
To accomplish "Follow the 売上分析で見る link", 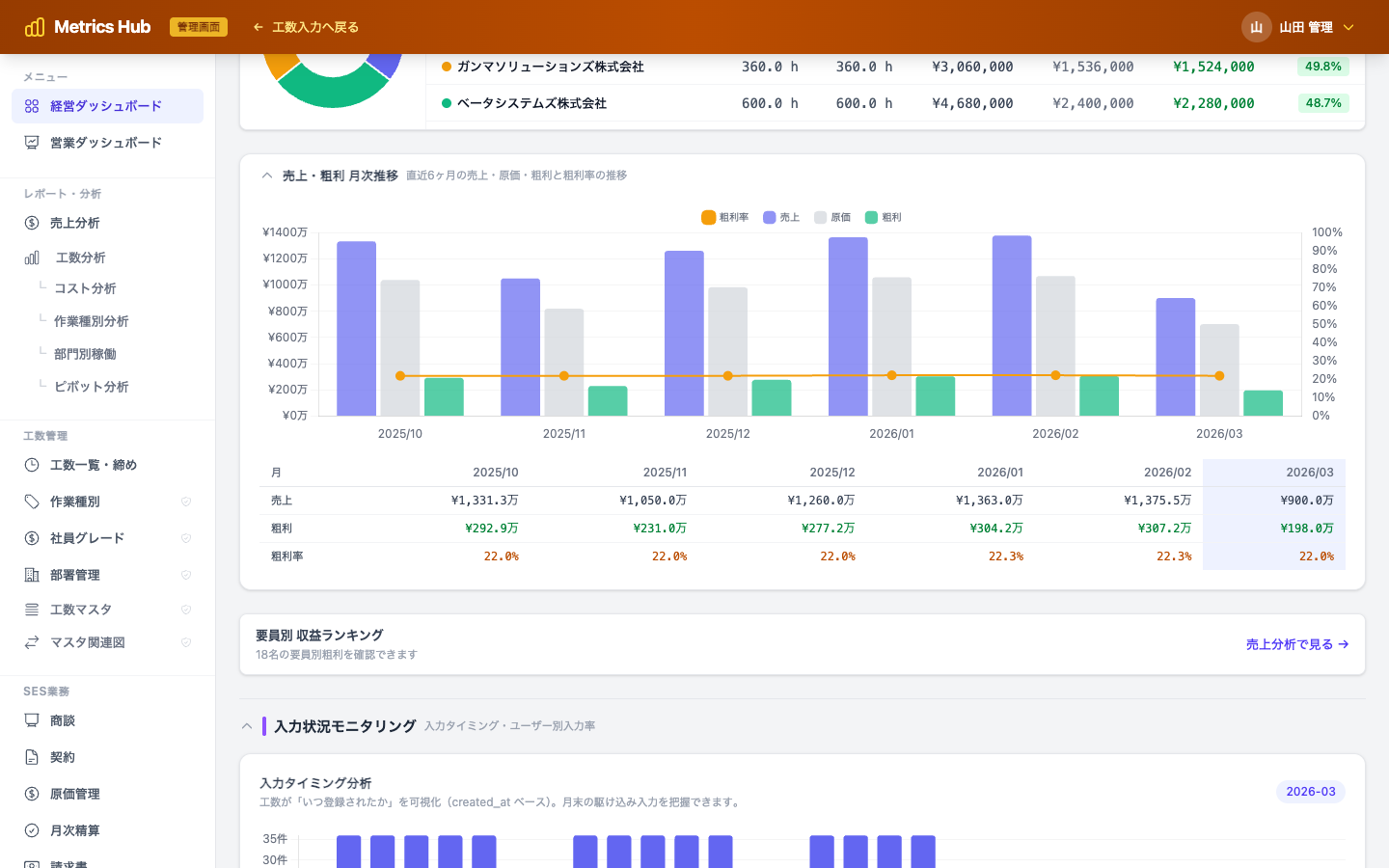I will (1297, 644).
